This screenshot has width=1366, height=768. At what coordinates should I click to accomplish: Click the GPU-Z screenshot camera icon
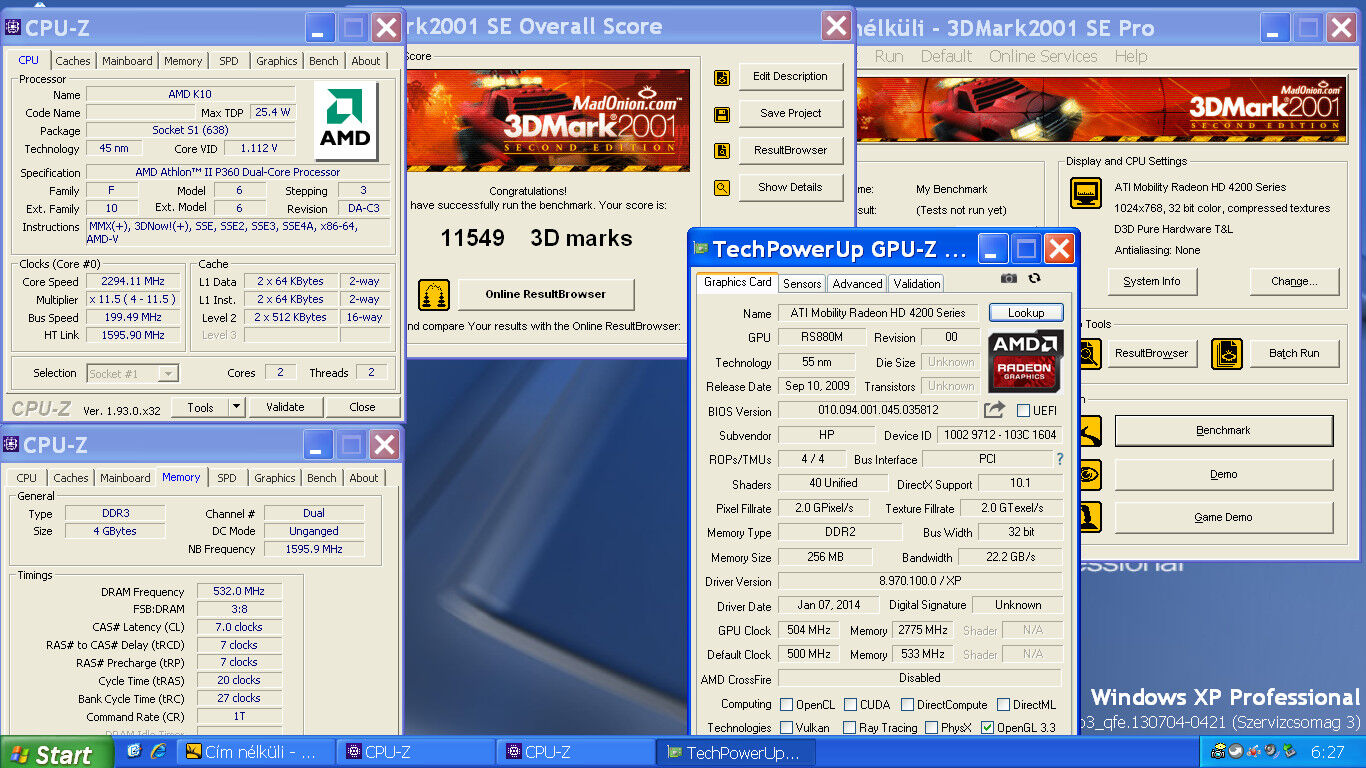pyautogui.click(x=1009, y=278)
